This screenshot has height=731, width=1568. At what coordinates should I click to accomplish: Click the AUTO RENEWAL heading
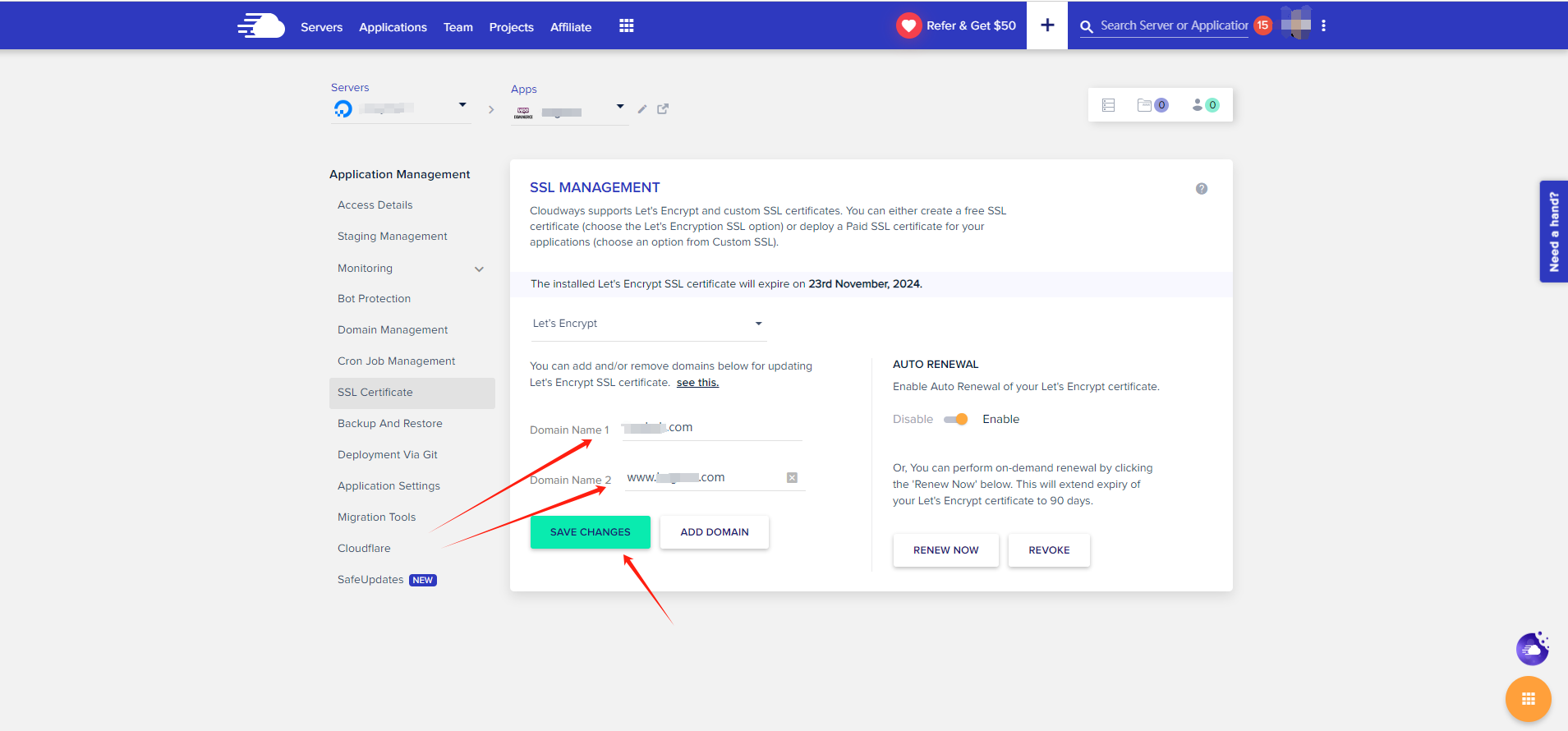click(936, 365)
